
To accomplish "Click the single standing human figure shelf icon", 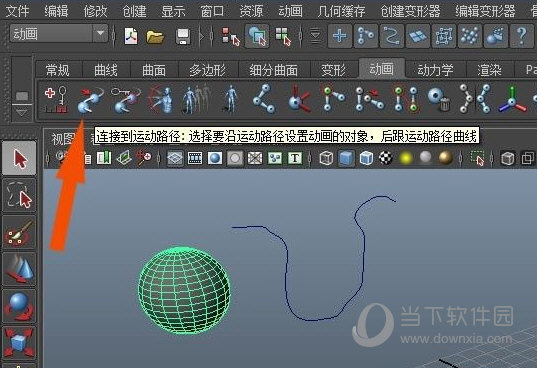I will [231, 99].
